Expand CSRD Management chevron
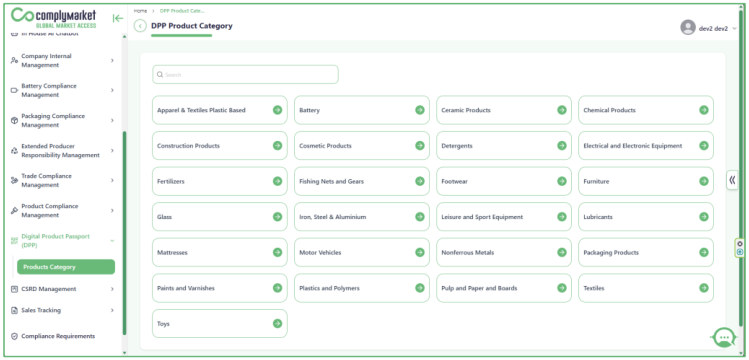Screen dimensions: 749x360 pos(112,289)
